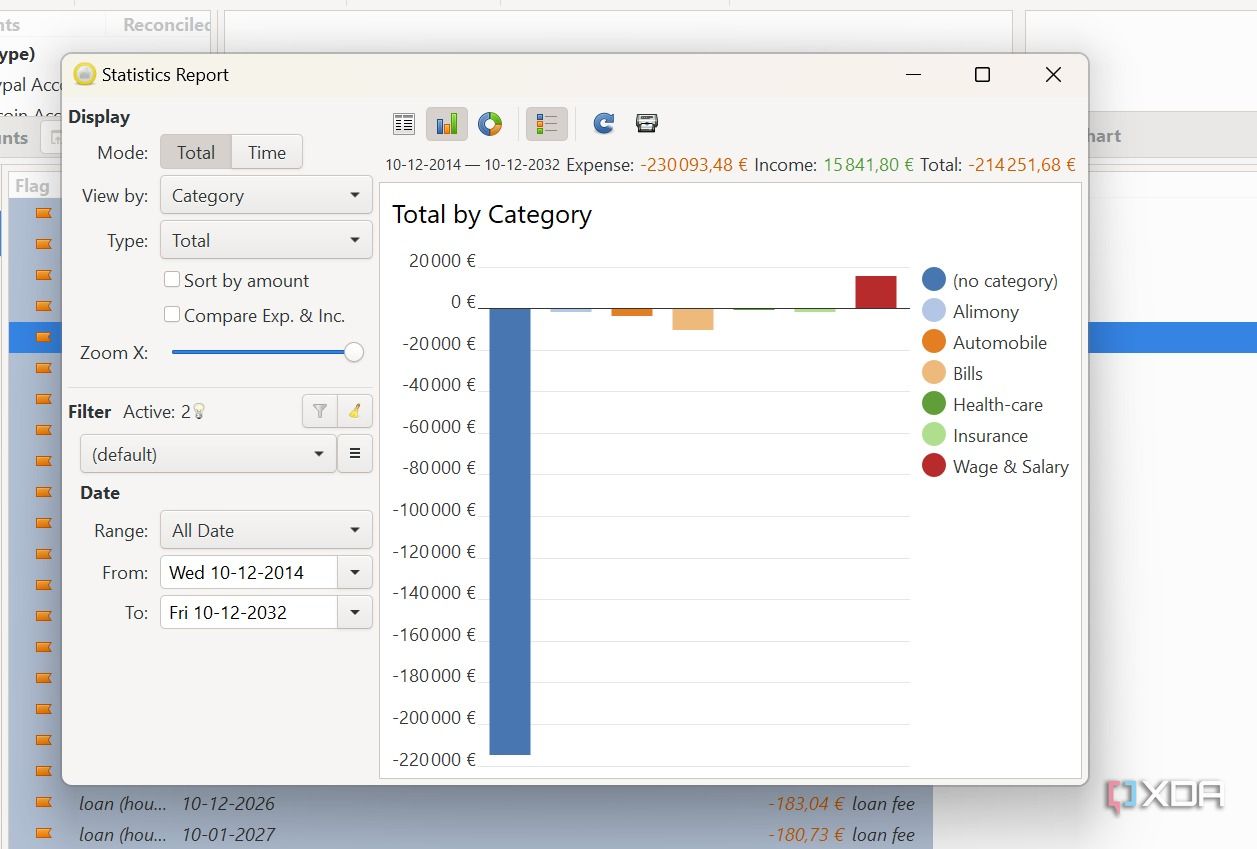Click the Wage & Salary legend color dot
The image size is (1257, 849).
[934, 466]
